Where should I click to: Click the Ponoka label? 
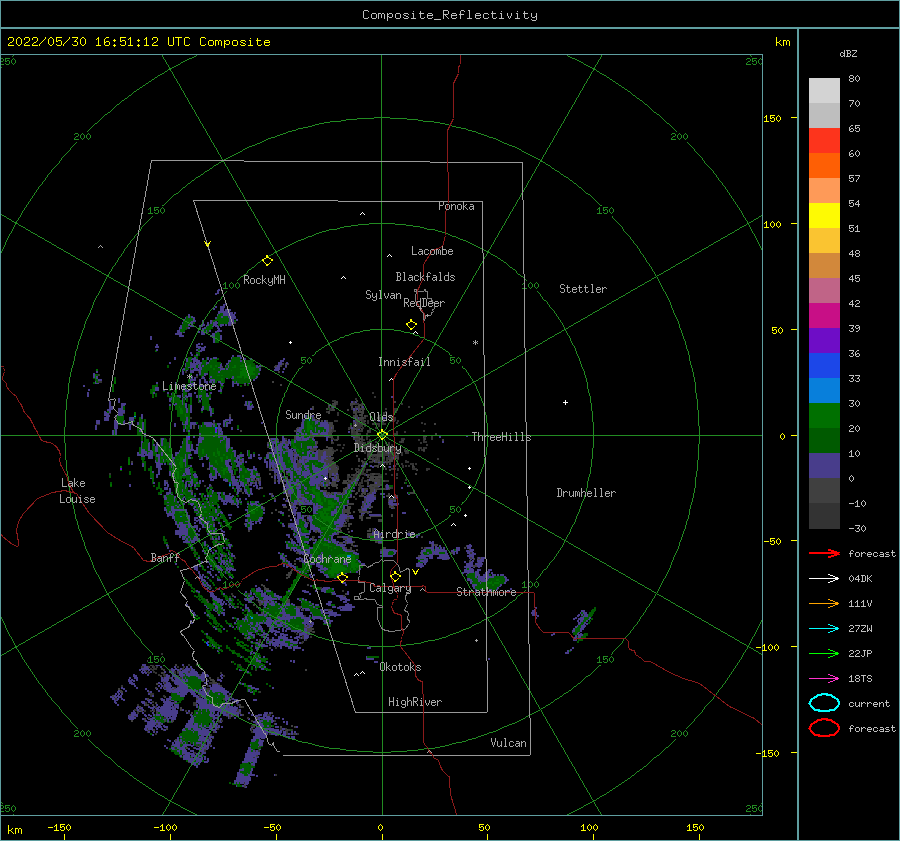[456, 206]
